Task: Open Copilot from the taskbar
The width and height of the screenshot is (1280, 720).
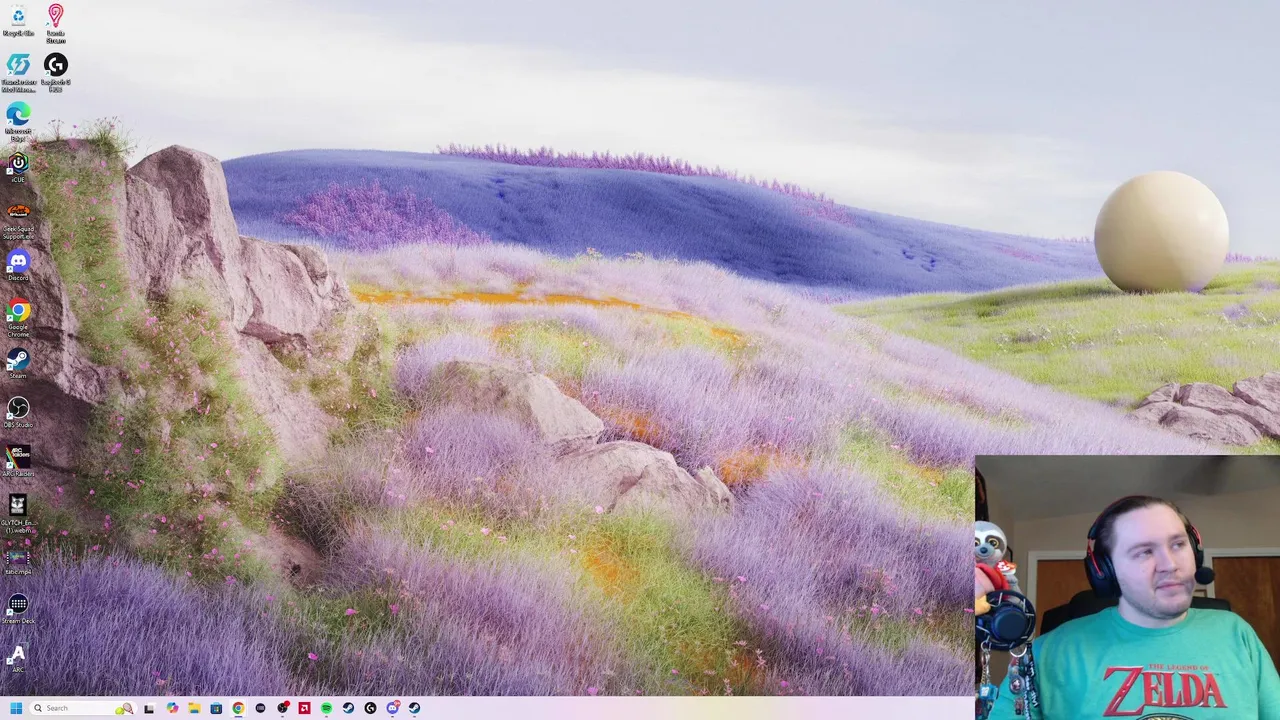Action: [172, 708]
